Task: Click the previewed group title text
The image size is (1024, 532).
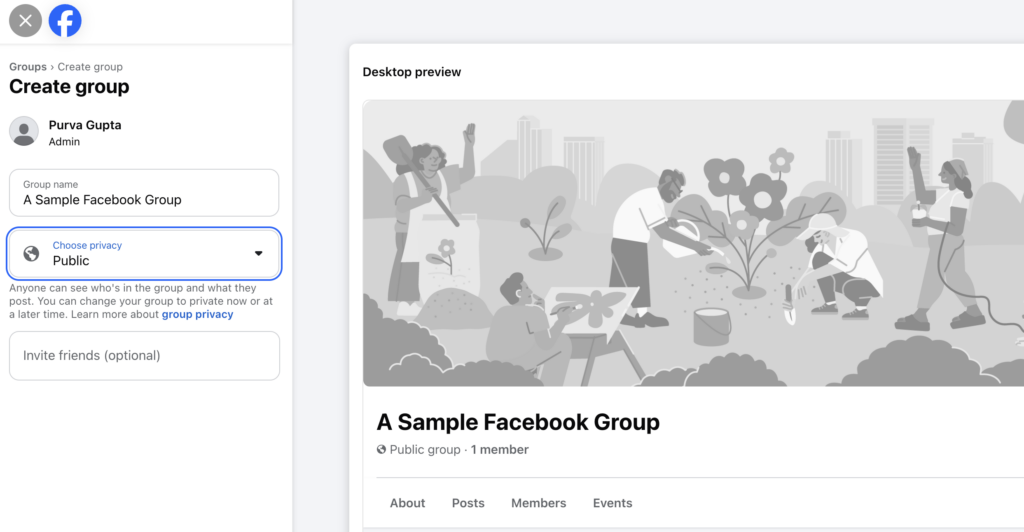Action: (x=518, y=422)
